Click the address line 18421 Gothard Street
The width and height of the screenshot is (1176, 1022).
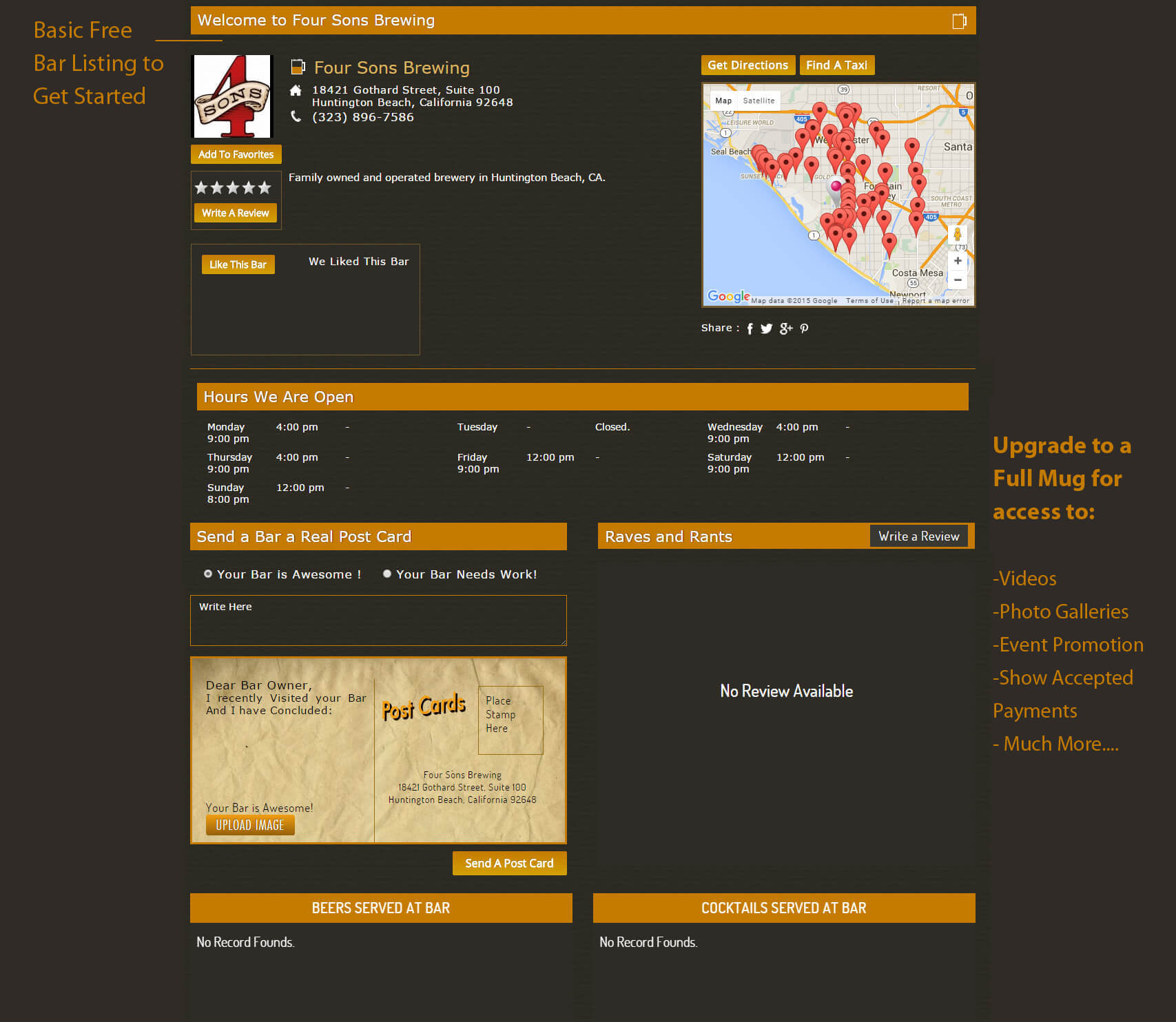point(406,90)
